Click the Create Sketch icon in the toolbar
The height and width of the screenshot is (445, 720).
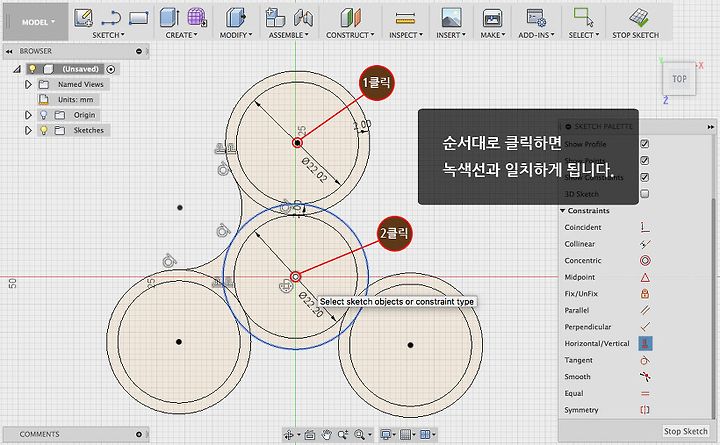[x=84, y=18]
